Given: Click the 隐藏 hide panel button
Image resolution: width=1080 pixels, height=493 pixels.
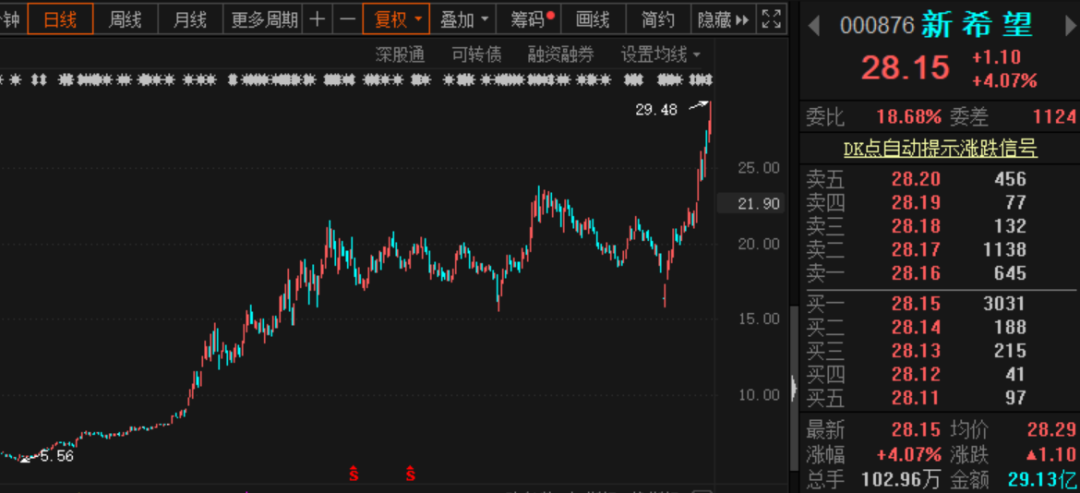Looking at the screenshot, I should pos(719,19).
